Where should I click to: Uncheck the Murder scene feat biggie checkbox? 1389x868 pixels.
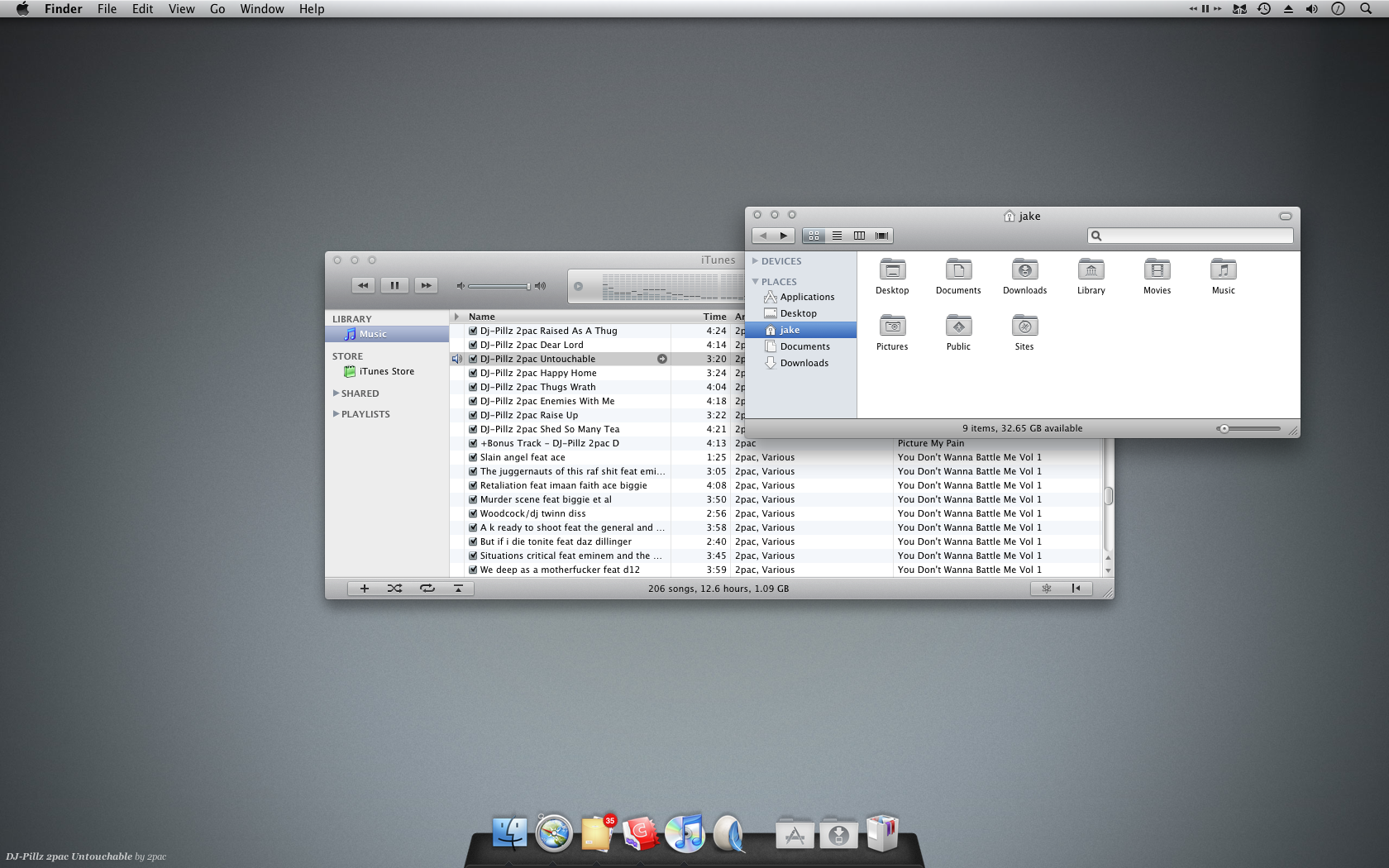click(x=473, y=499)
